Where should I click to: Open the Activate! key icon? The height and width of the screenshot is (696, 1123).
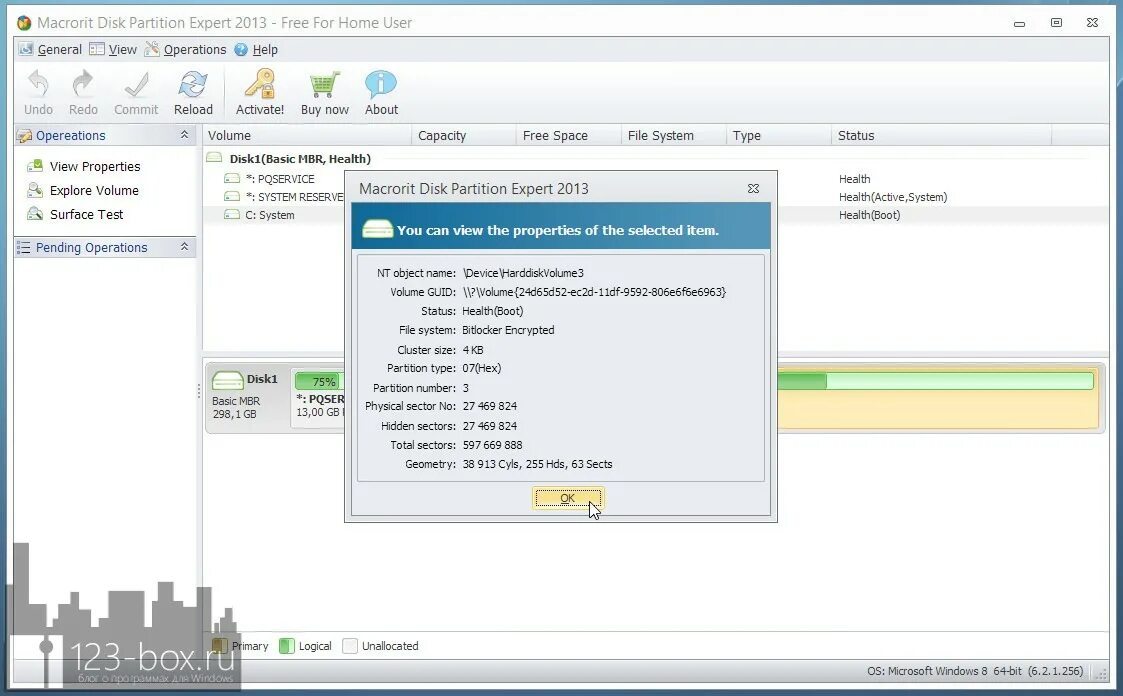260,83
